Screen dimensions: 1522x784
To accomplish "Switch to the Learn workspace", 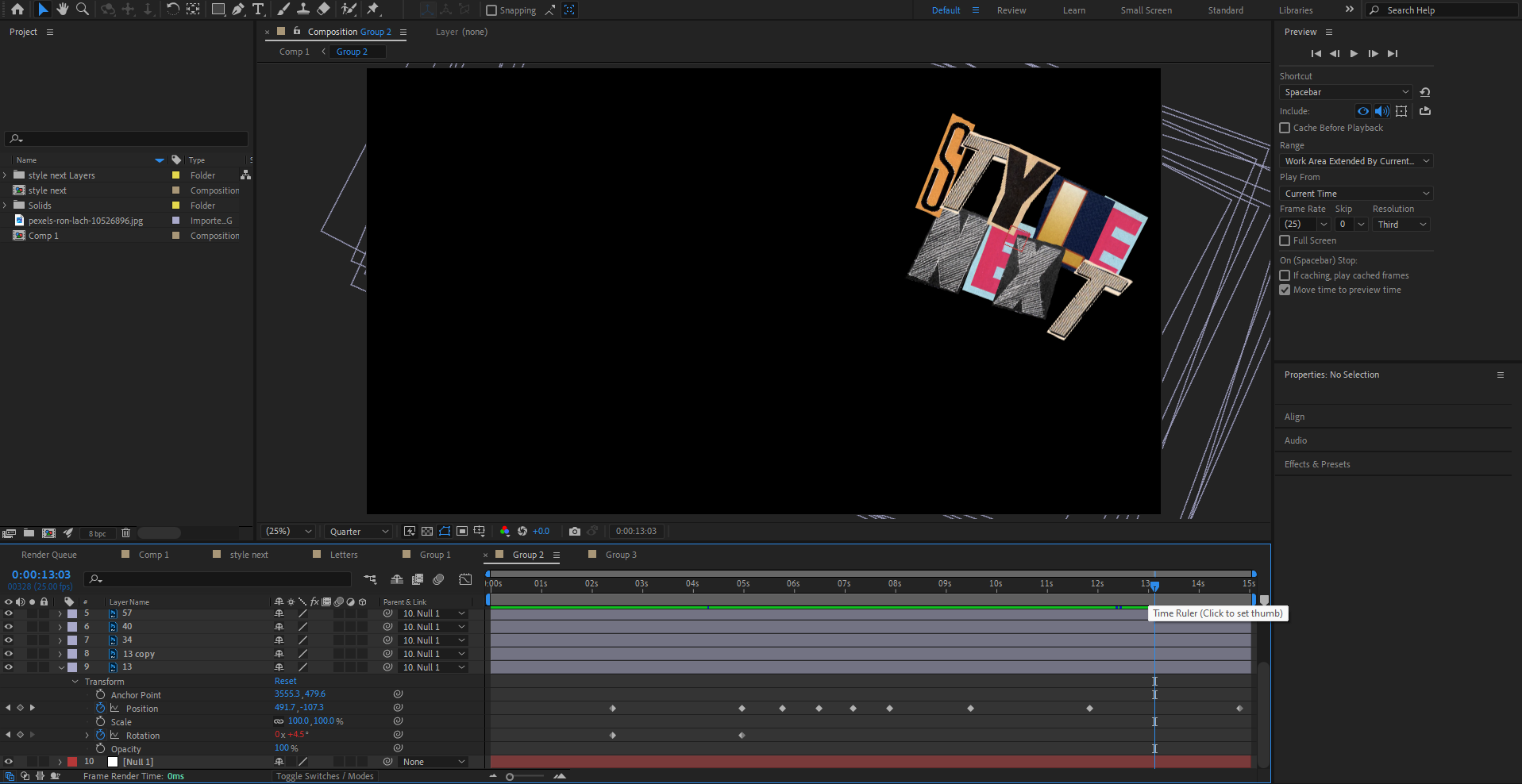I will coord(1074,10).
